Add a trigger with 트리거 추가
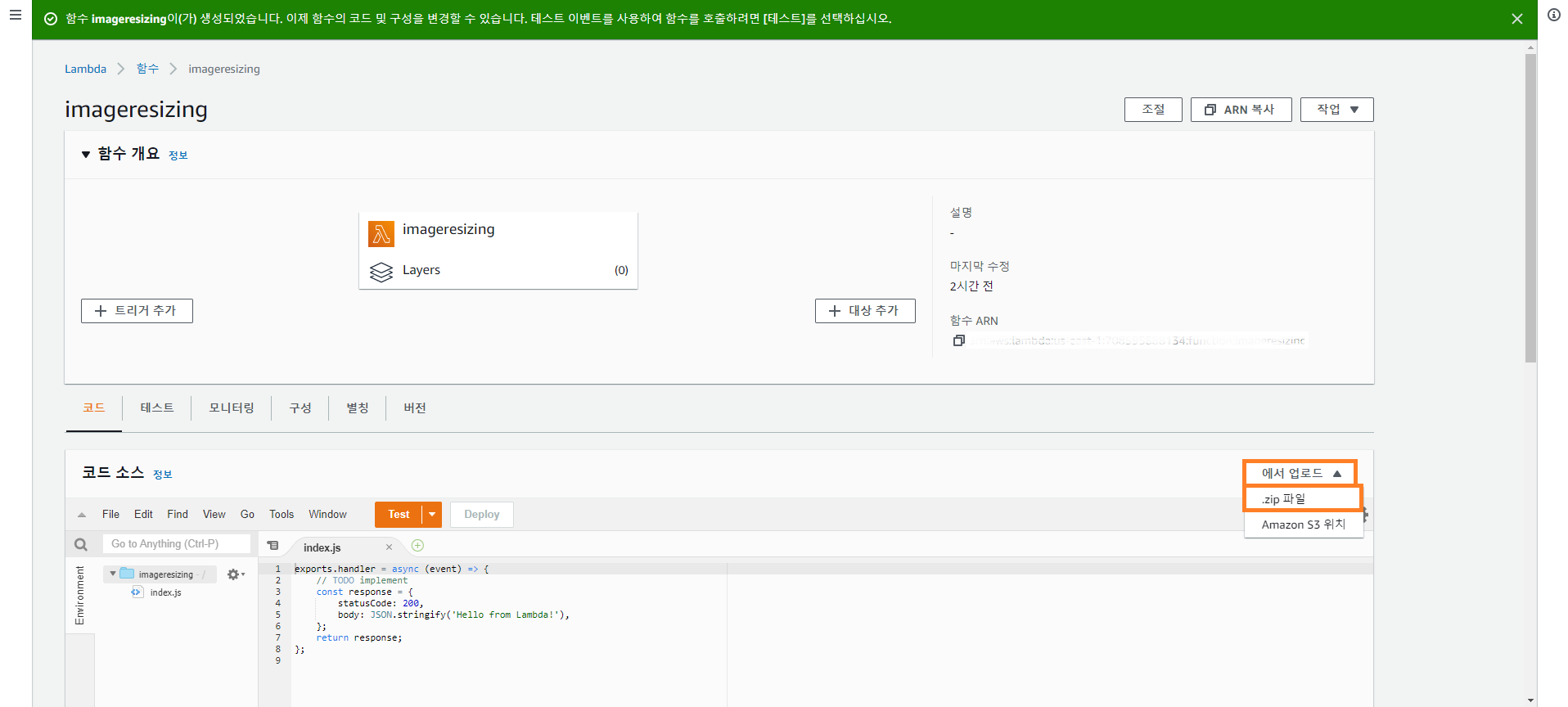 [x=137, y=311]
